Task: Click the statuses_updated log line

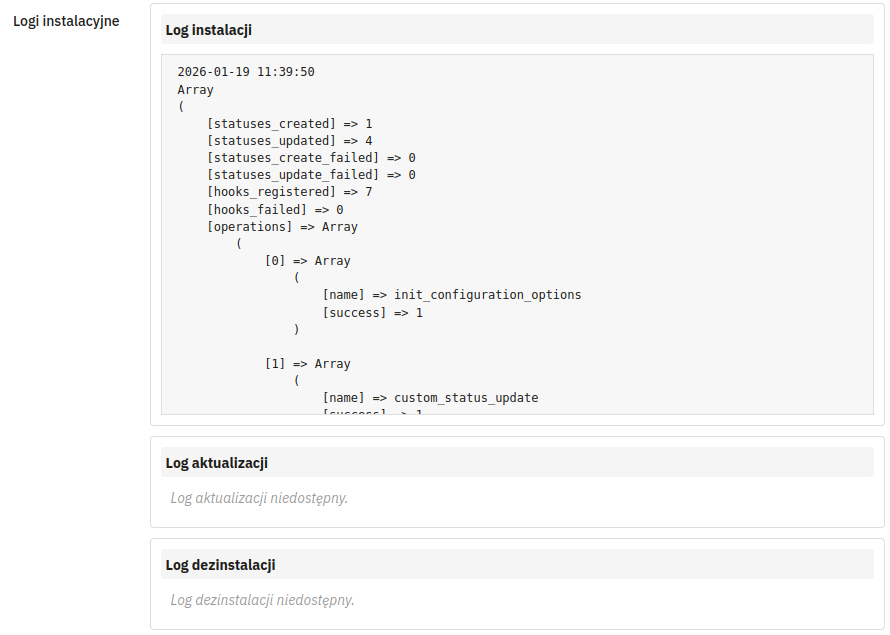Action: point(289,141)
